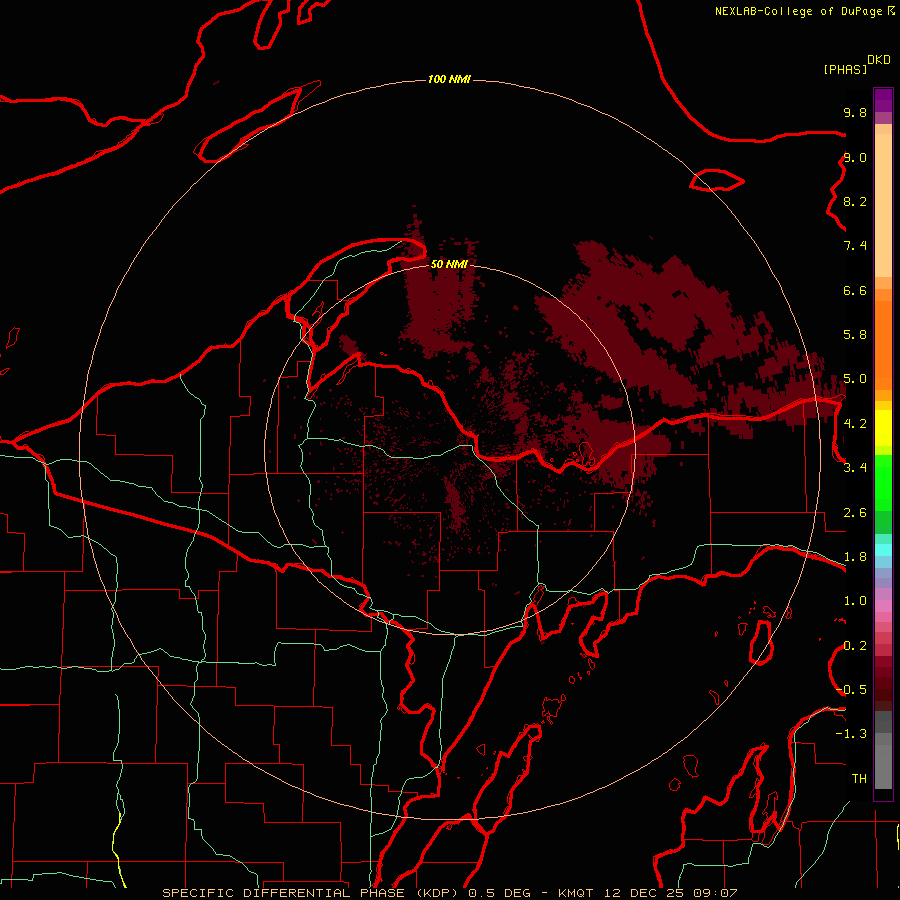Click the cyan band of the color bar
The image size is (900, 900).
[883, 550]
